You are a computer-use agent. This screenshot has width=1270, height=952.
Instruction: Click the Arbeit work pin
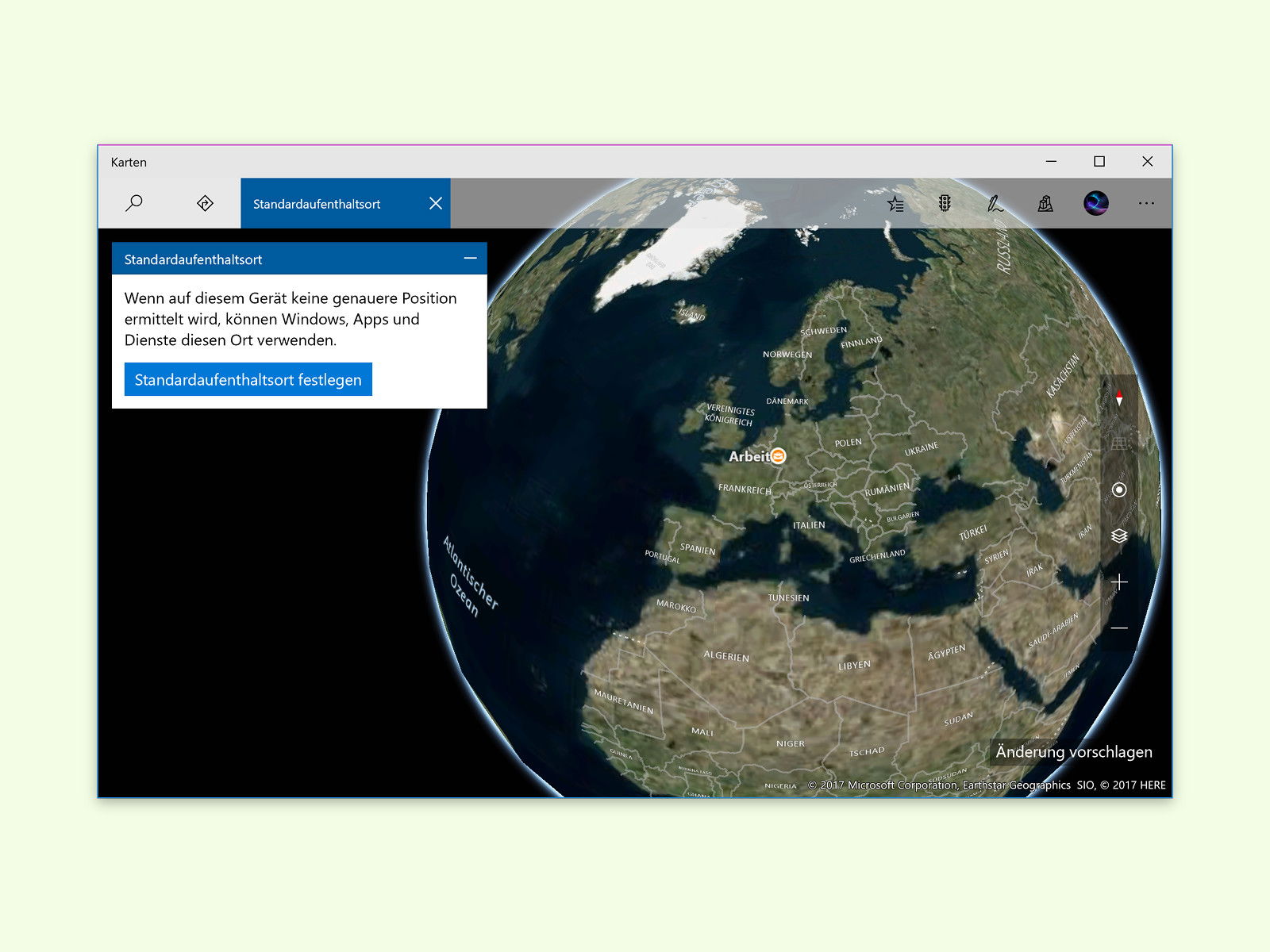click(x=779, y=455)
